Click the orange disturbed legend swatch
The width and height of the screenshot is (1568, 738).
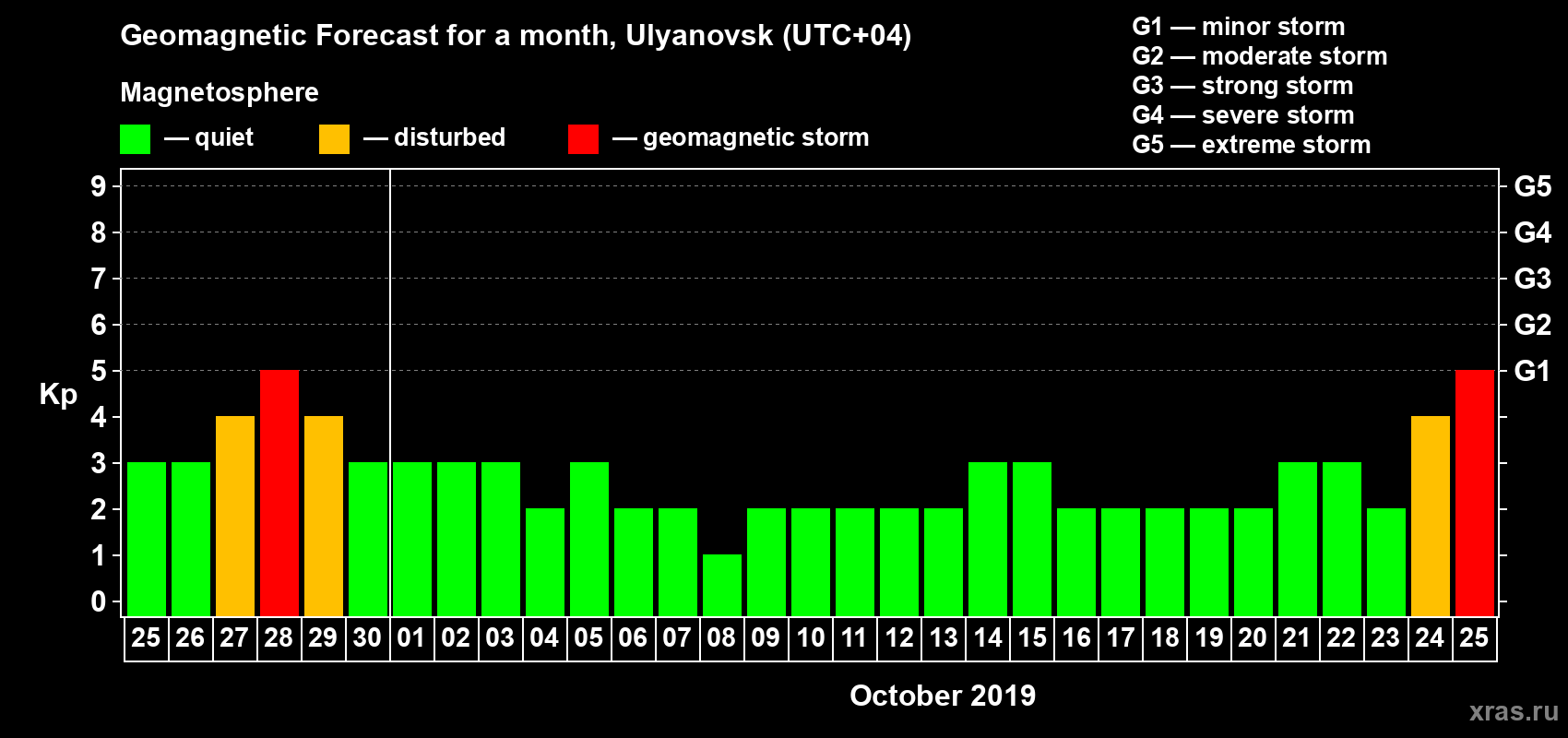334,139
